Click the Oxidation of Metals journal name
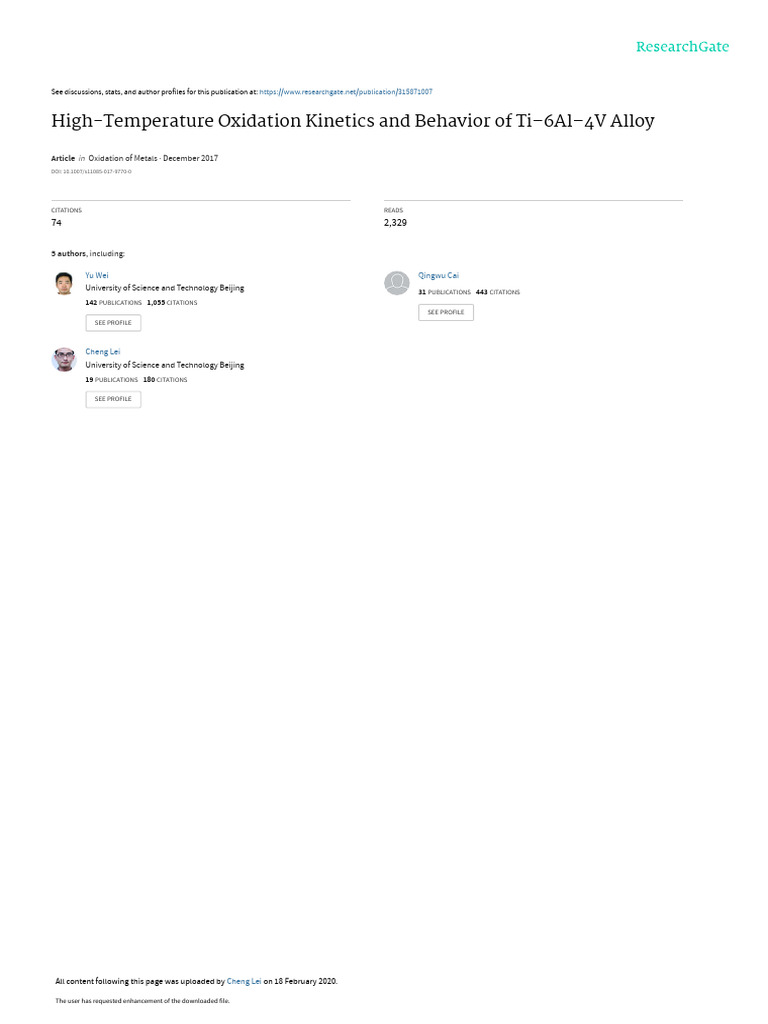 pos(123,158)
